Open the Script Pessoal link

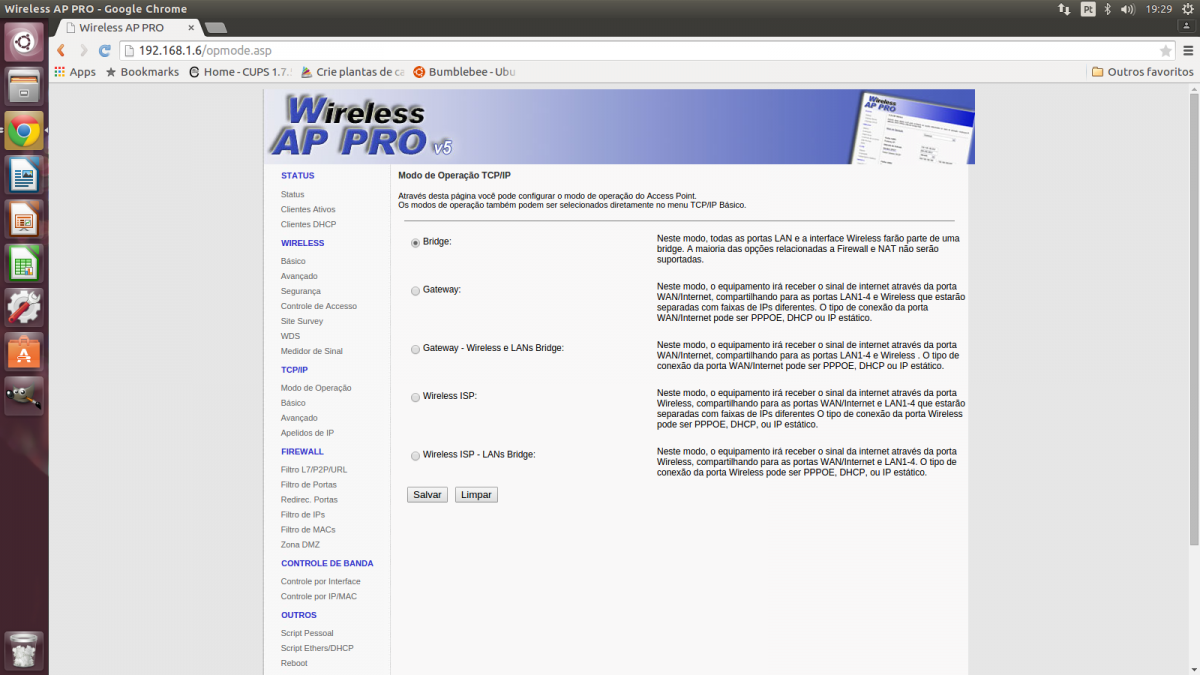(x=307, y=633)
